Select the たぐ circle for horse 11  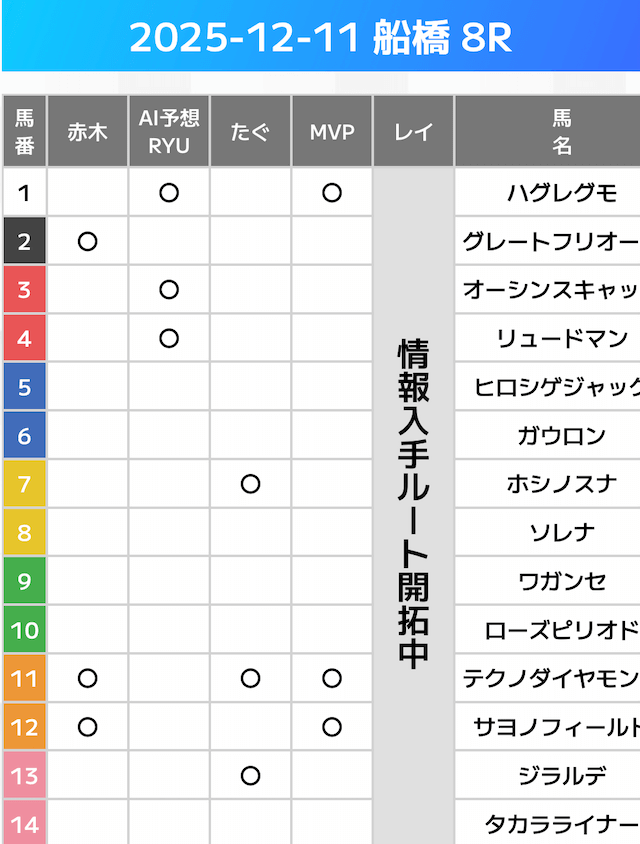[251, 678]
